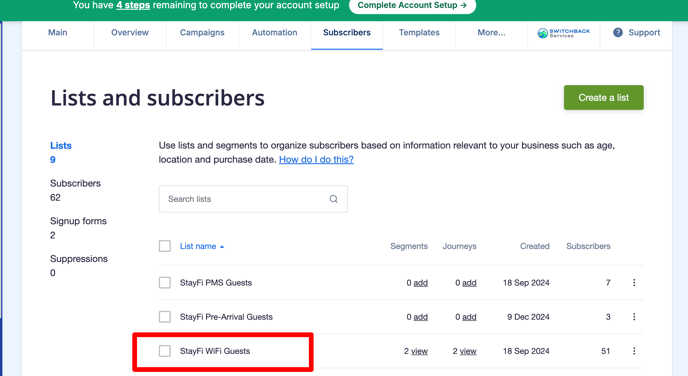Click the Create a list button
Screen dimensions: 688x376
point(604,97)
